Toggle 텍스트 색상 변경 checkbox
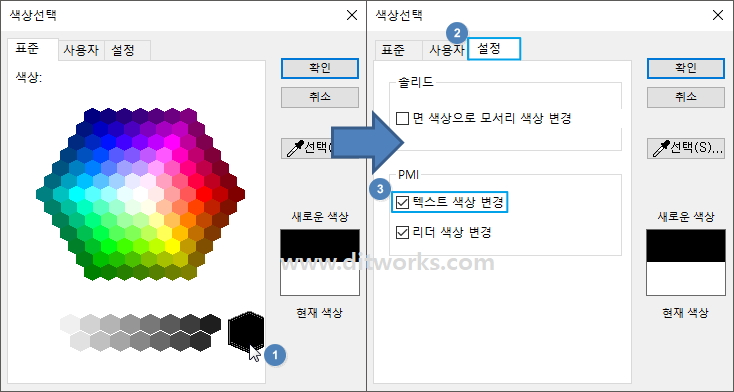 (x=402, y=202)
